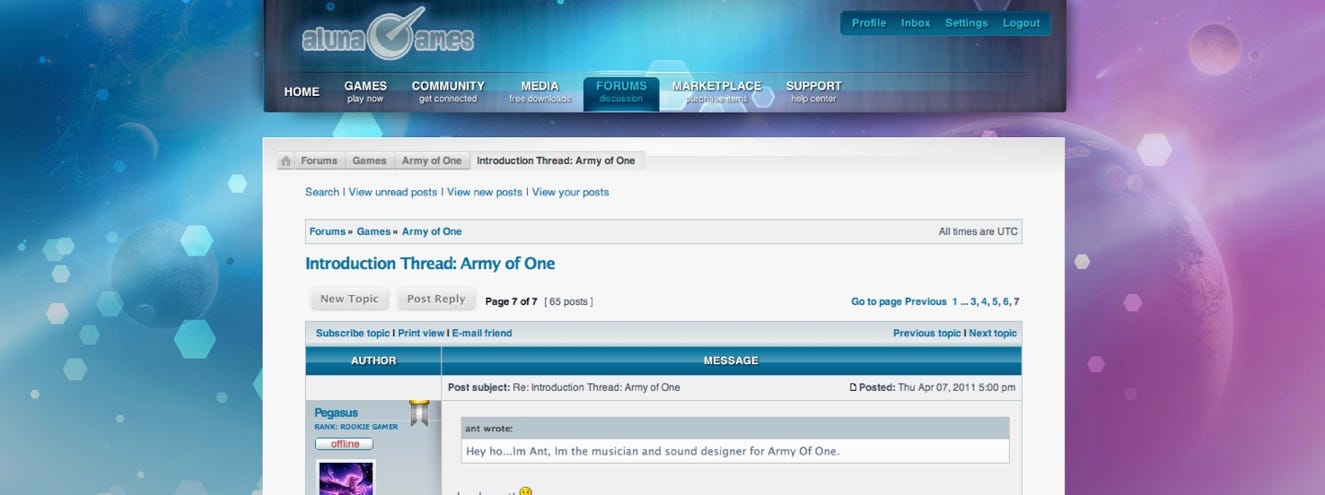Image resolution: width=1325 pixels, height=495 pixels.
Task: Click View your posts
Action: pos(570,192)
